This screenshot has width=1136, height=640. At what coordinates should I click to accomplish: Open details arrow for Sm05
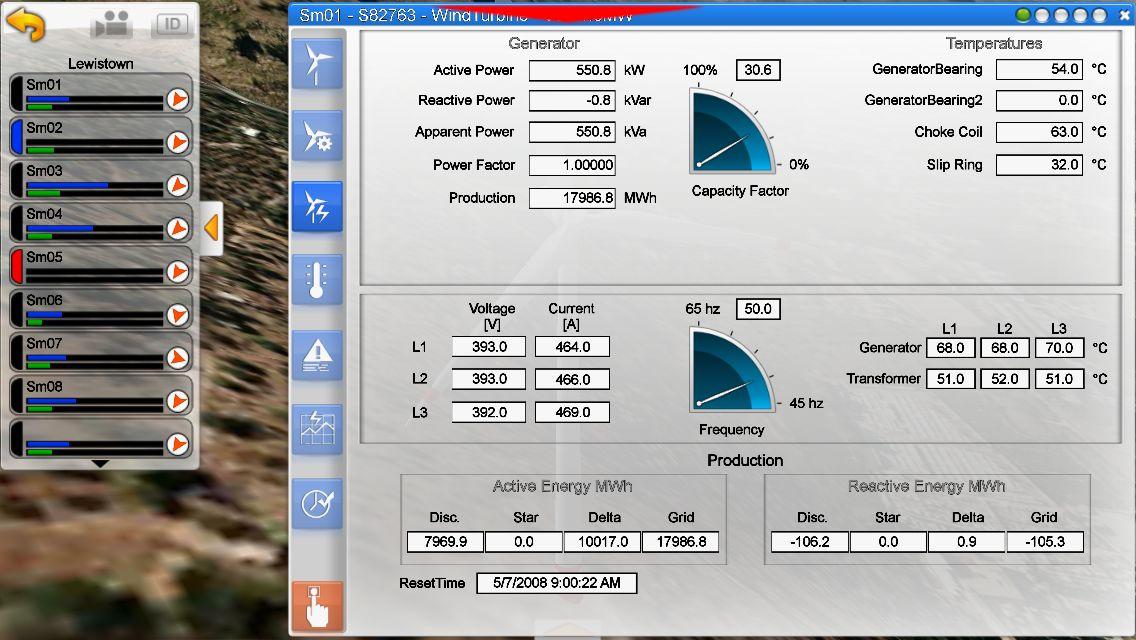(x=177, y=271)
